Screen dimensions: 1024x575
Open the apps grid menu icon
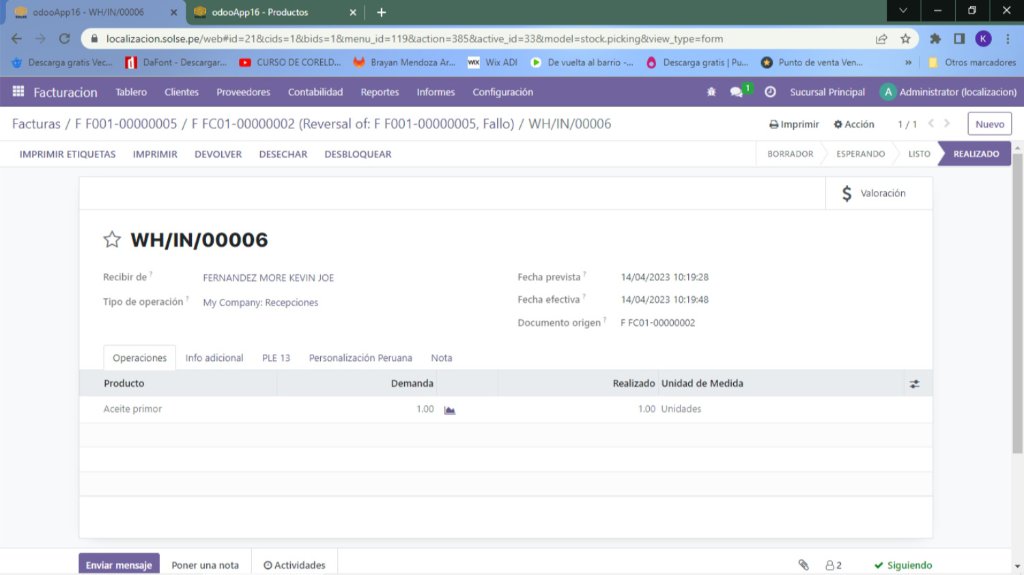(x=18, y=92)
